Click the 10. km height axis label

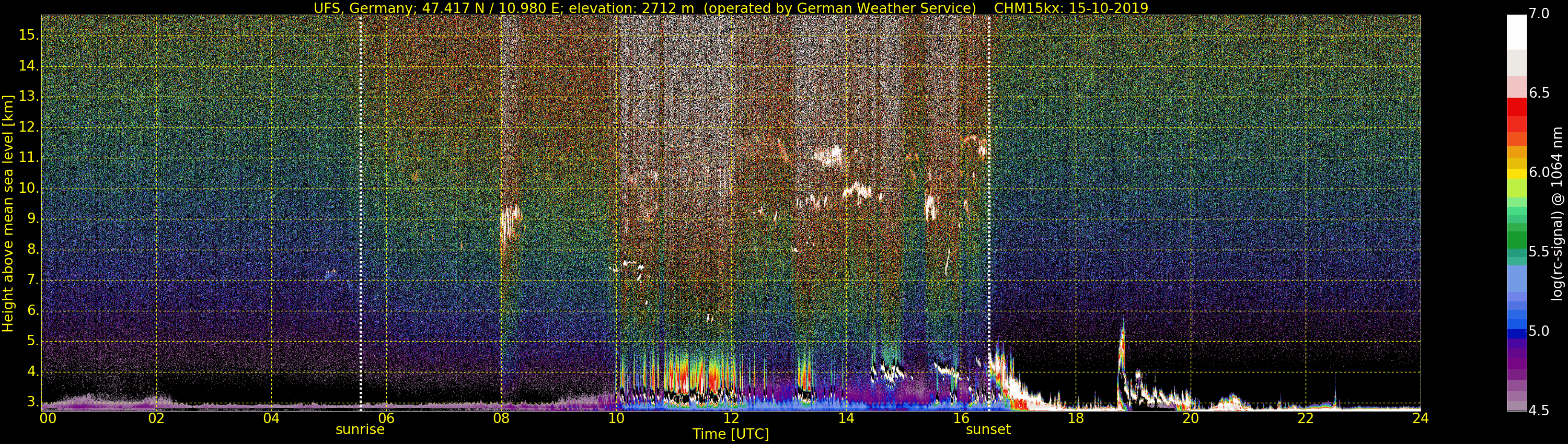[x=28, y=188]
